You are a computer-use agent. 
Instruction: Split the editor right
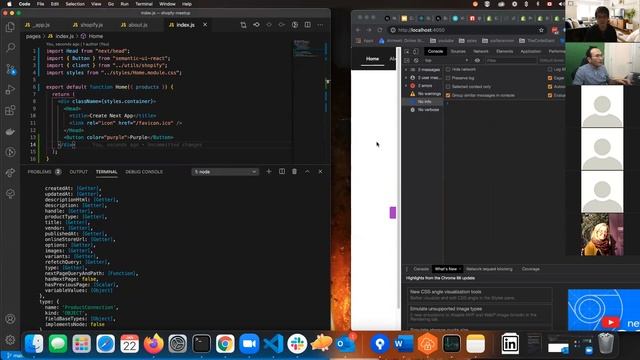pos(307,25)
